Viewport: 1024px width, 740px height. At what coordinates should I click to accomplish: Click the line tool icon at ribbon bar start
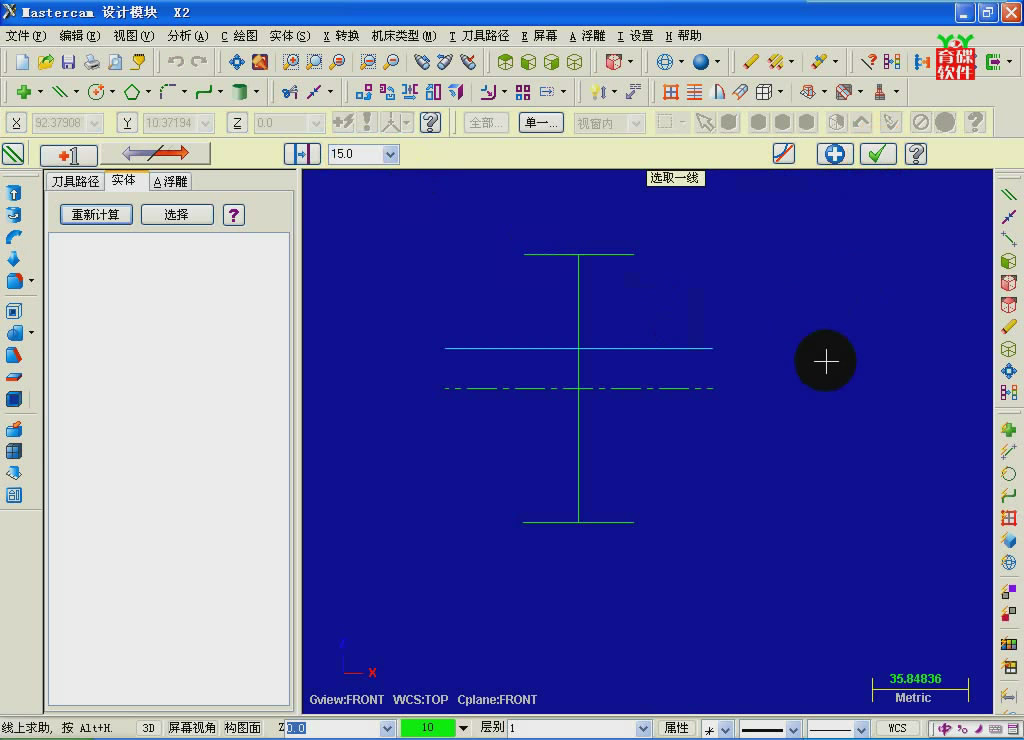(x=14, y=154)
